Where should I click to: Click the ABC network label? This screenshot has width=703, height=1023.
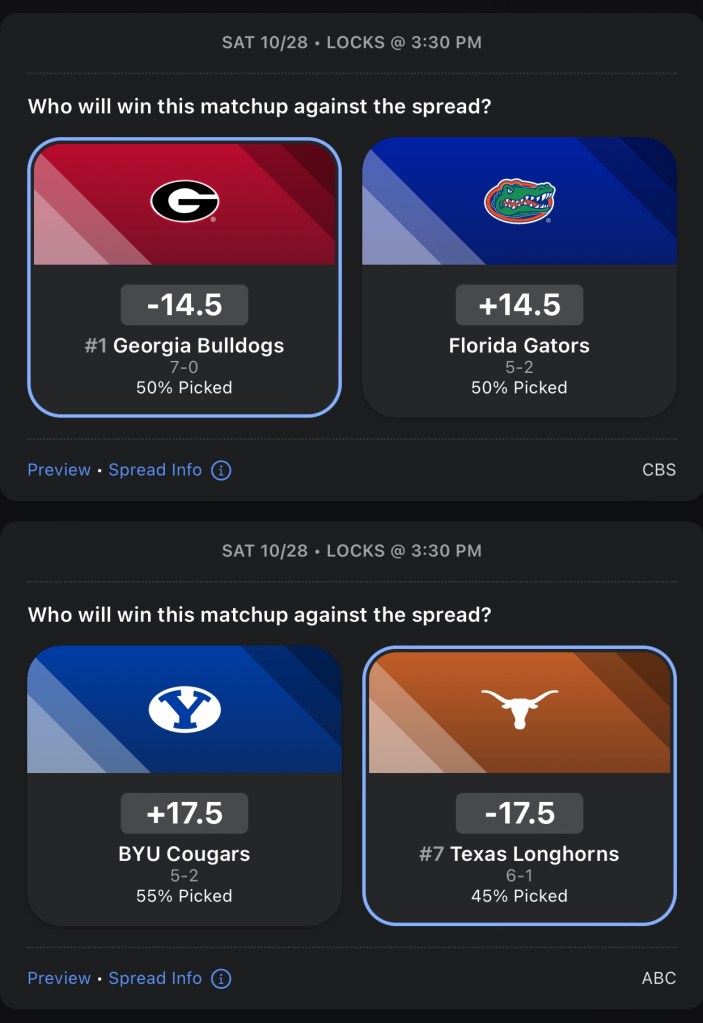click(658, 978)
